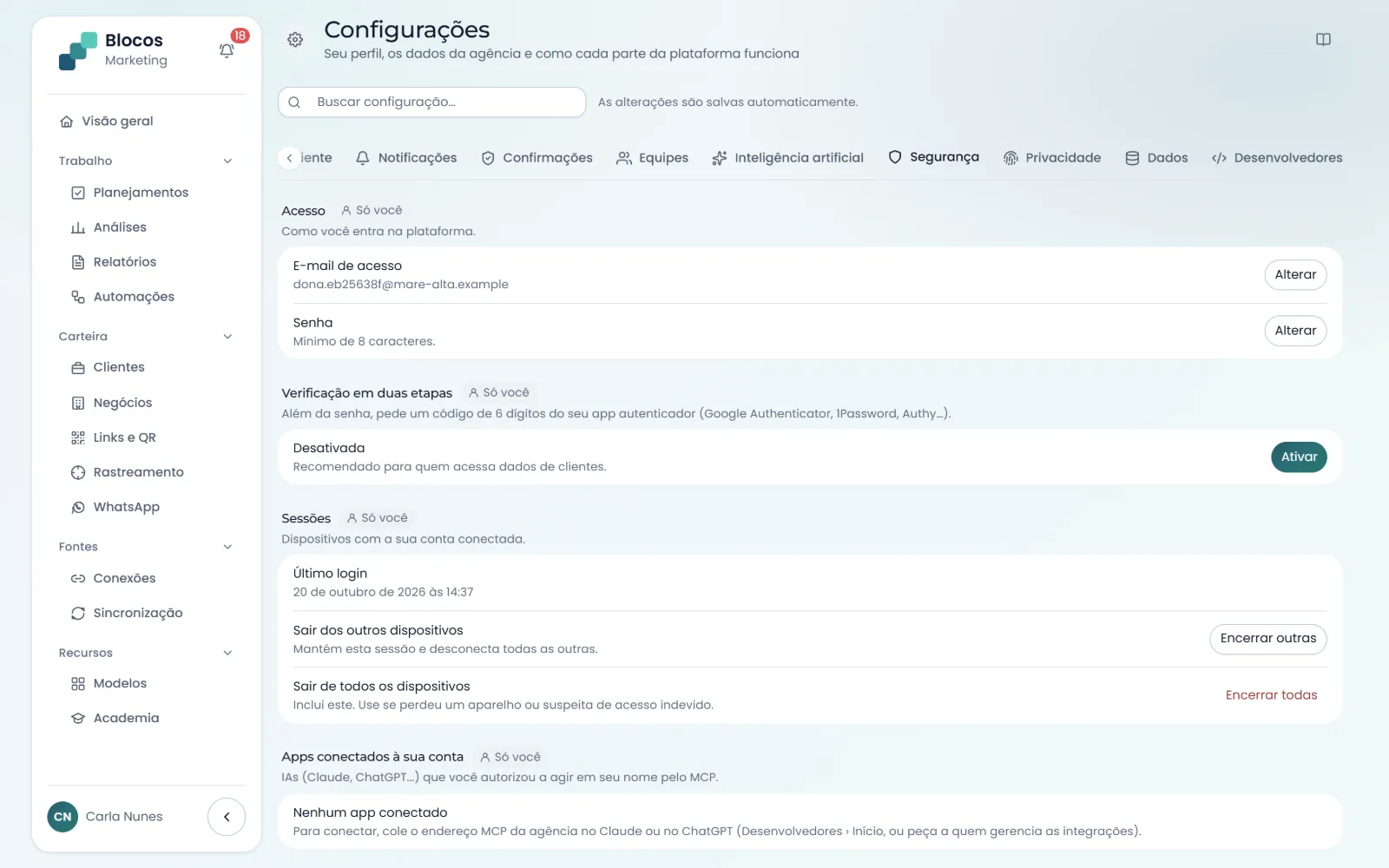
Task: Select the Segurança tab
Action: point(933,157)
